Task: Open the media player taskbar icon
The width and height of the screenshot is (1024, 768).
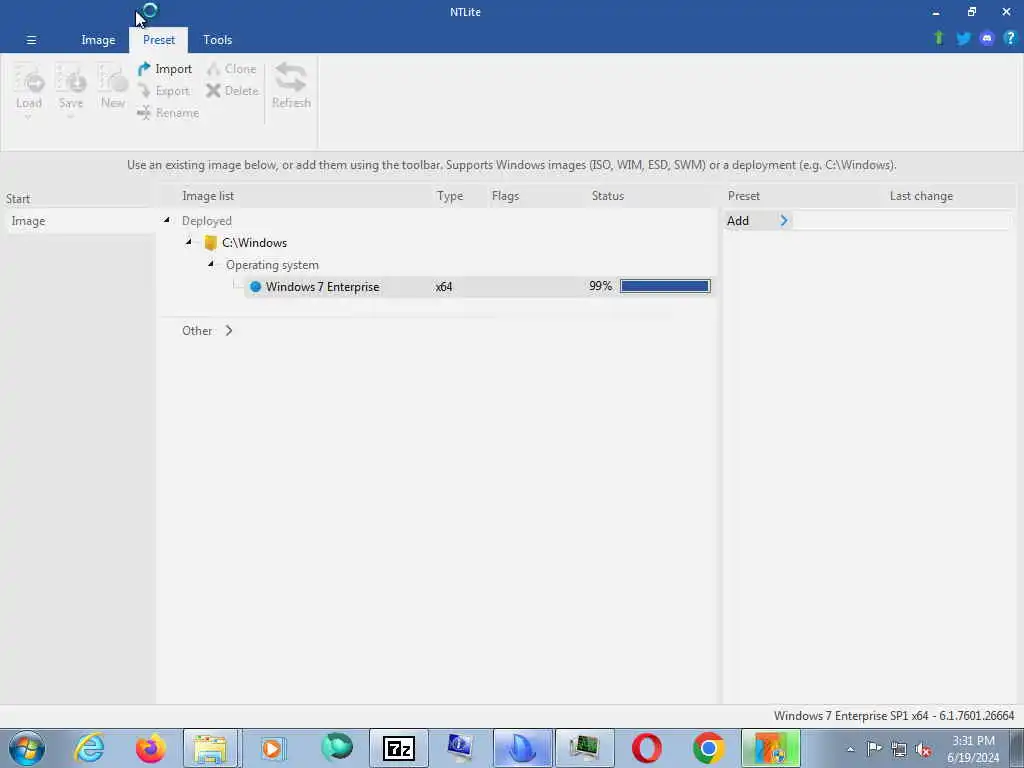Action: click(x=272, y=748)
